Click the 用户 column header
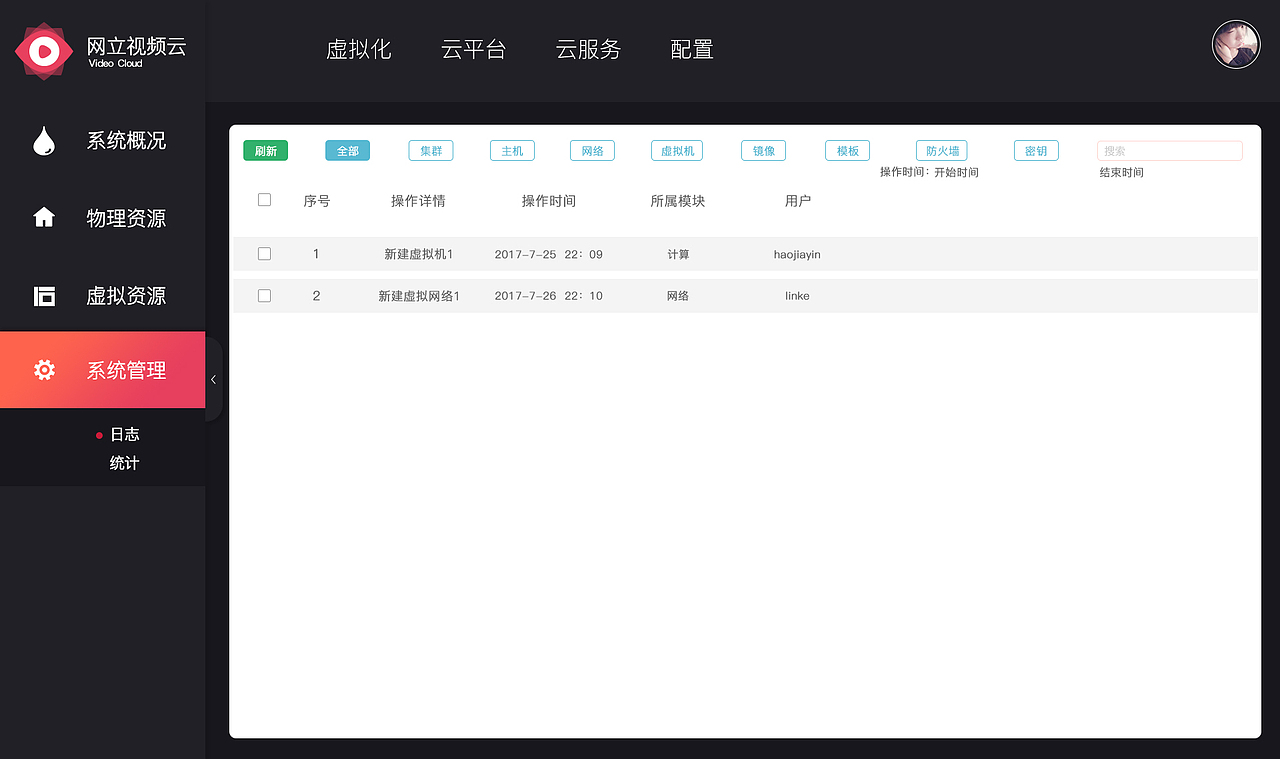This screenshot has height=759, width=1280. pos(798,201)
